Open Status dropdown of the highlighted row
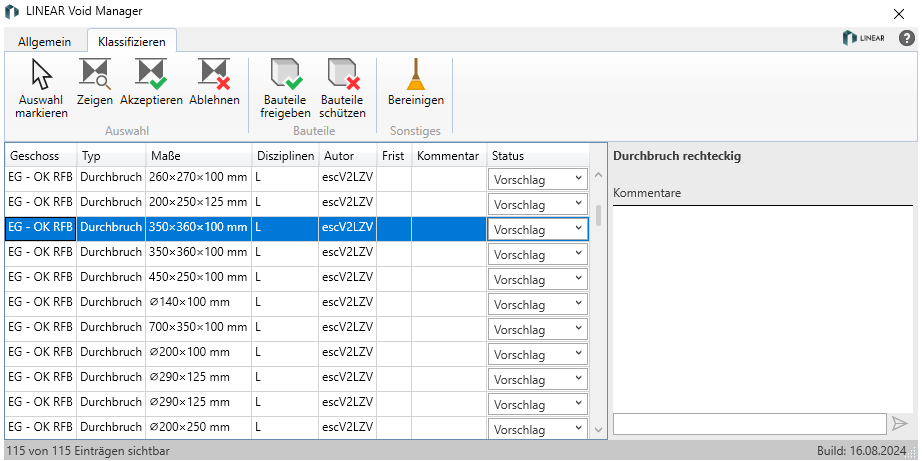Image resolution: width=922 pixels, height=461 pixels. point(537,229)
